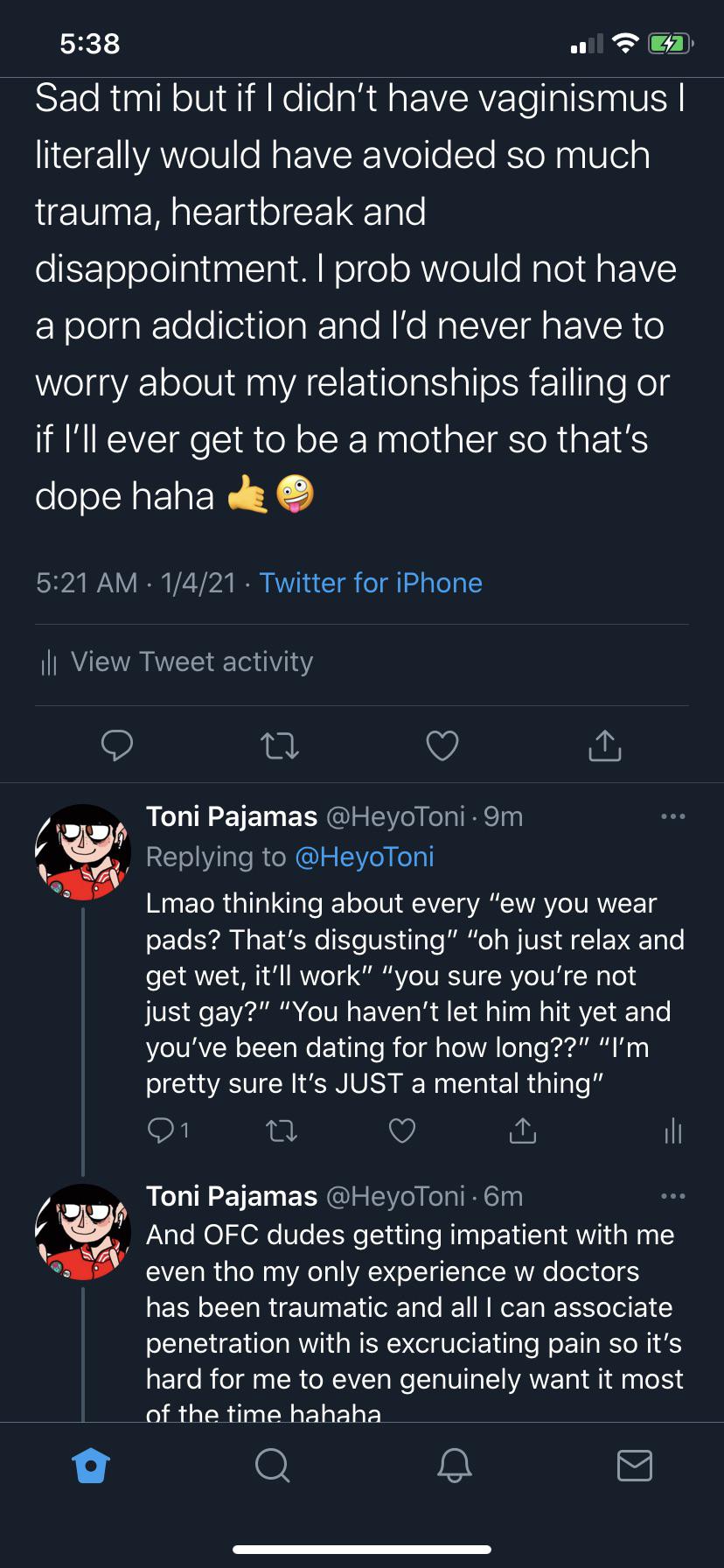Retweet the main vaginismus tweet
724x1568 pixels.
[x=280, y=745]
